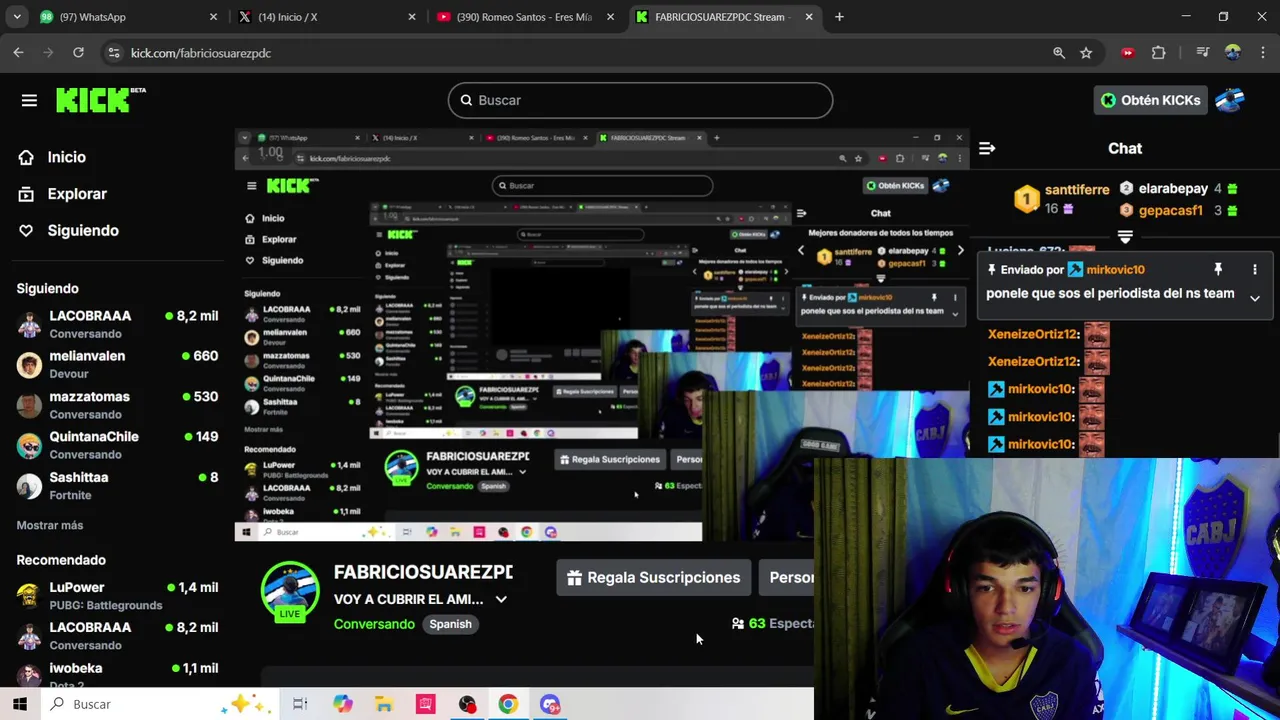The height and width of the screenshot is (720, 1280).
Task: Reload the Kick page
Action: point(78,53)
